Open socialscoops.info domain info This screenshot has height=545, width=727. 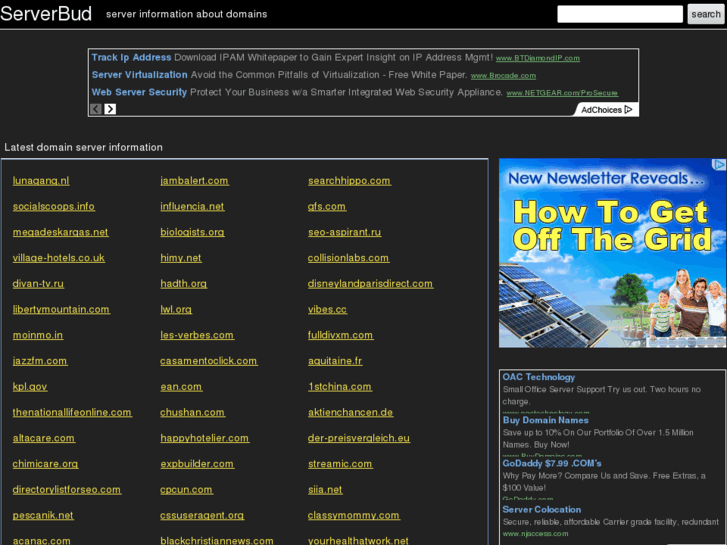point(54,206)
